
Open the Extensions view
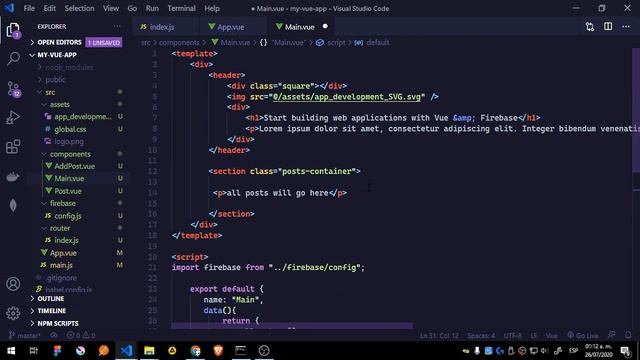click(13, 147)
